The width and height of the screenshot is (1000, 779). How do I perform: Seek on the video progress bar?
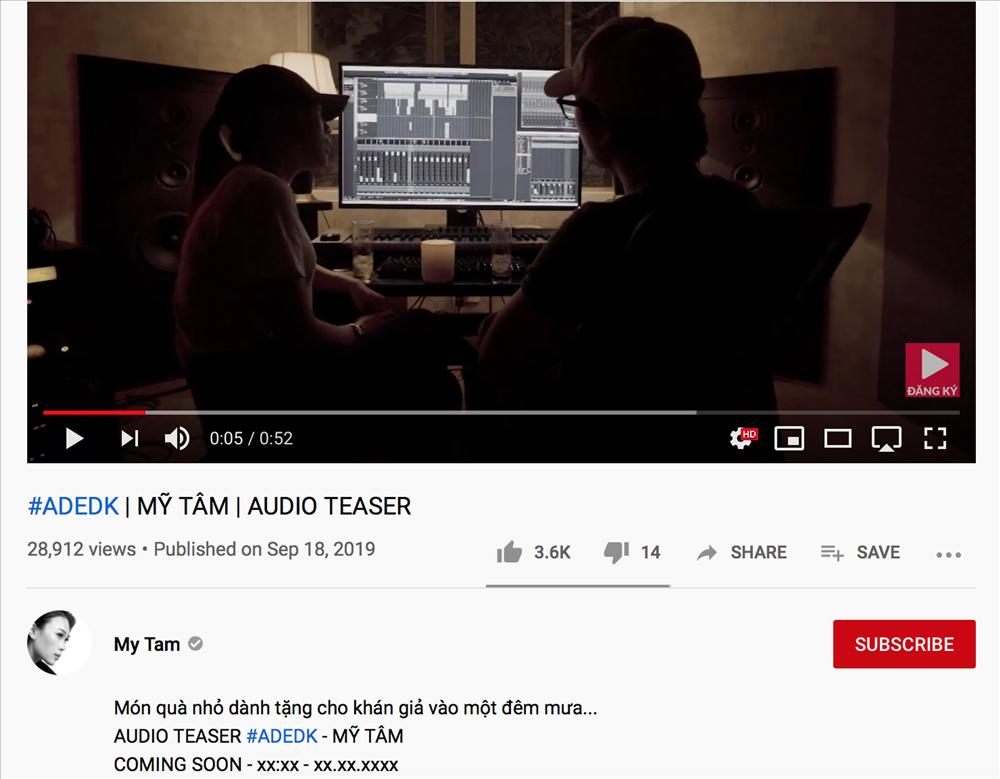coord(501,413)
